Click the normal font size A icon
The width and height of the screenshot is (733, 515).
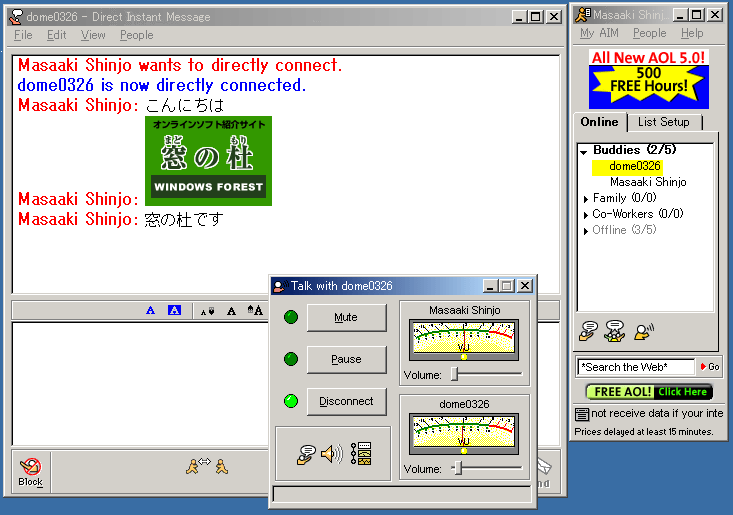pyautogui.click(x=231, y=311)
